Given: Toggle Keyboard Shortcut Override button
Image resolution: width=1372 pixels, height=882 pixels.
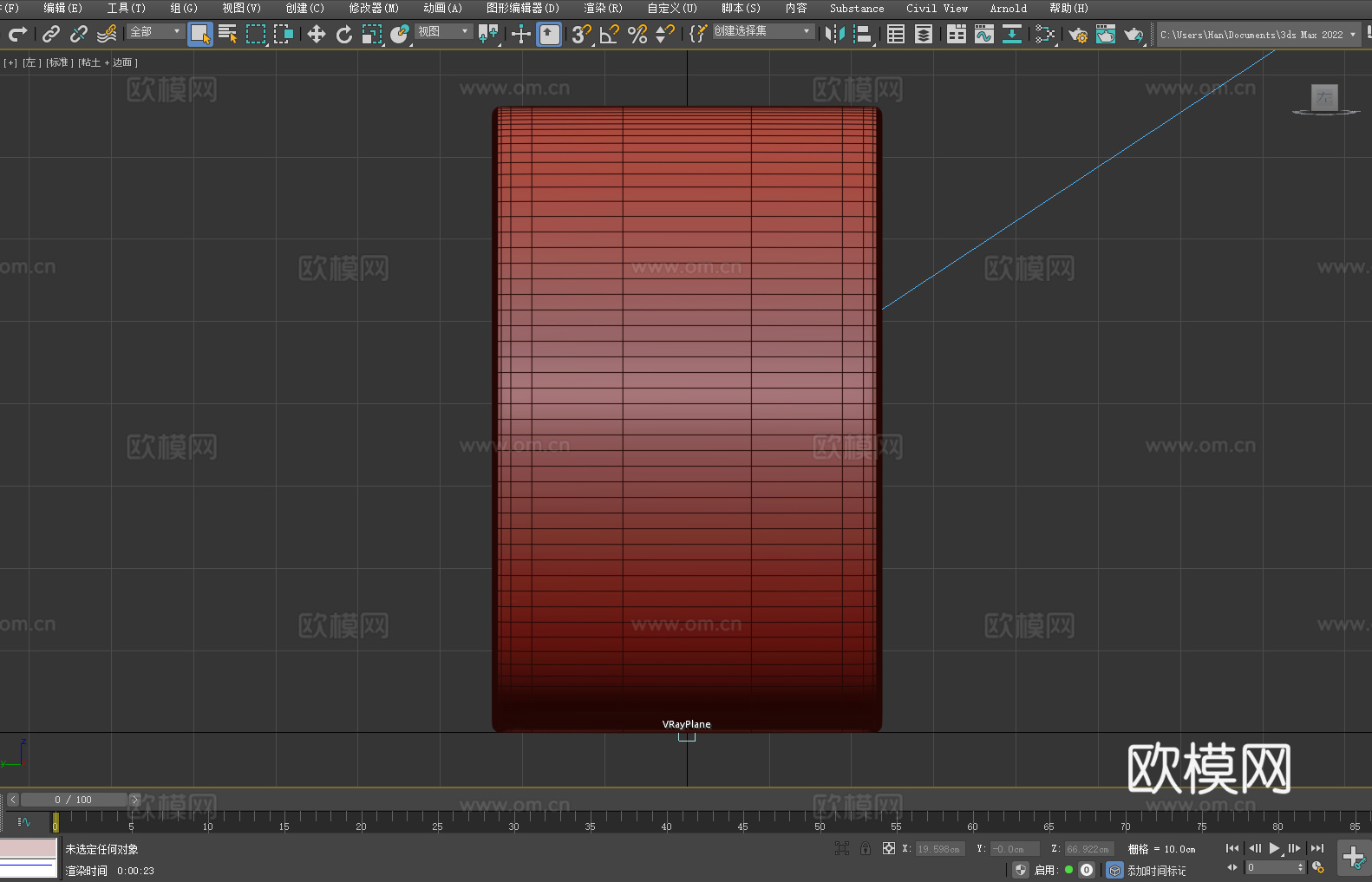Looking at the screenshot, I should click(x=549, y=34).
